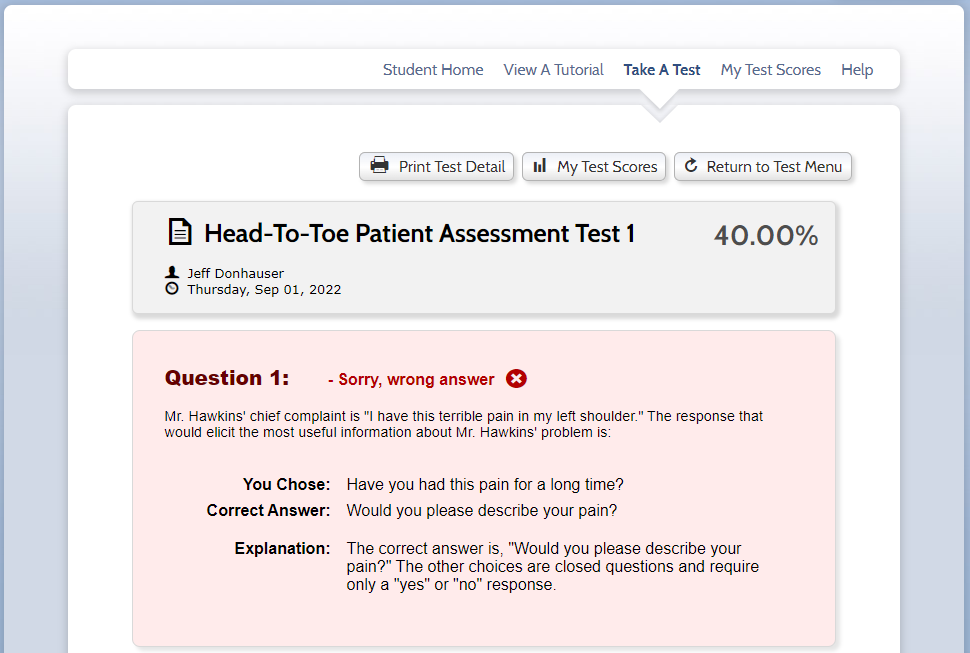Click the printer icon for Print Test Detail

pyautogui.click(x=380, y=166)
